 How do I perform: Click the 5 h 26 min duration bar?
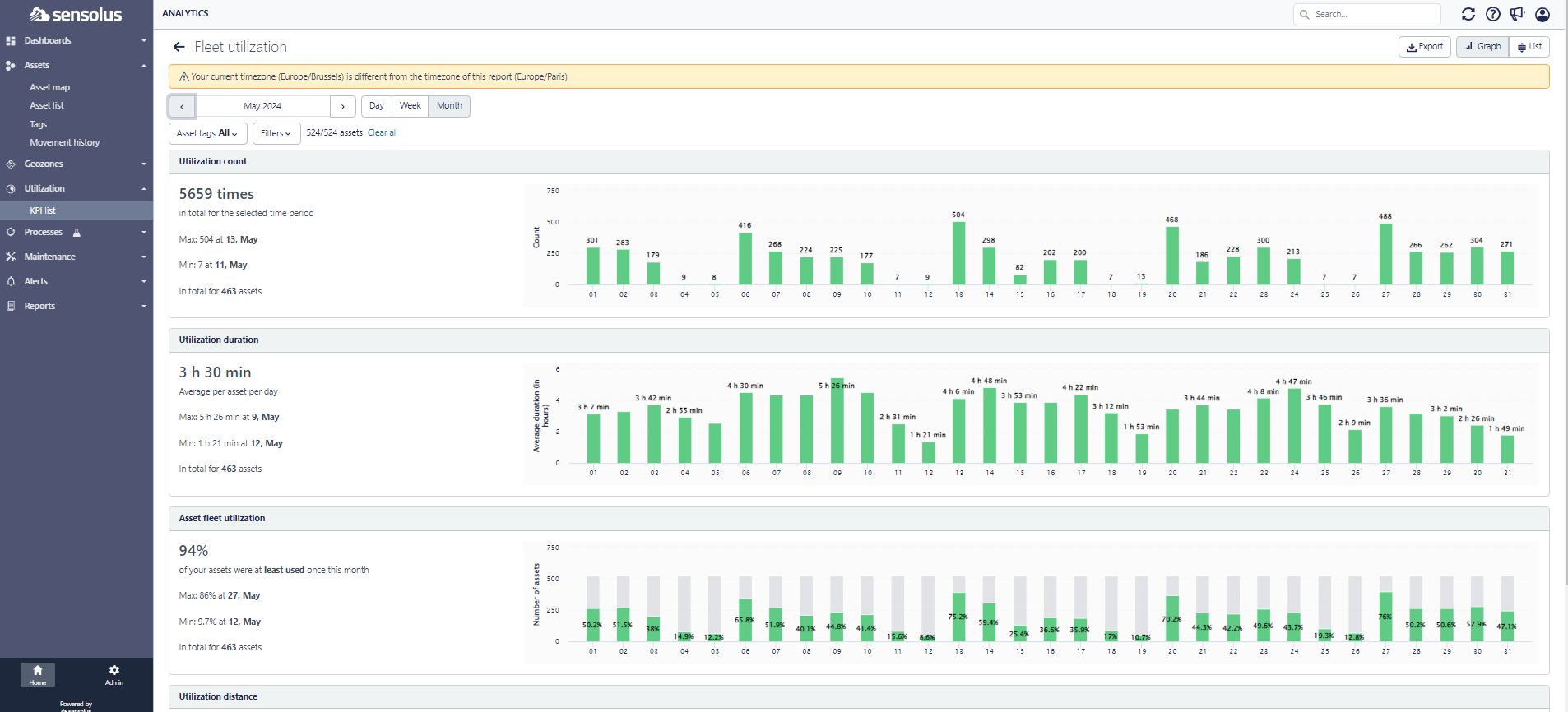837,420
